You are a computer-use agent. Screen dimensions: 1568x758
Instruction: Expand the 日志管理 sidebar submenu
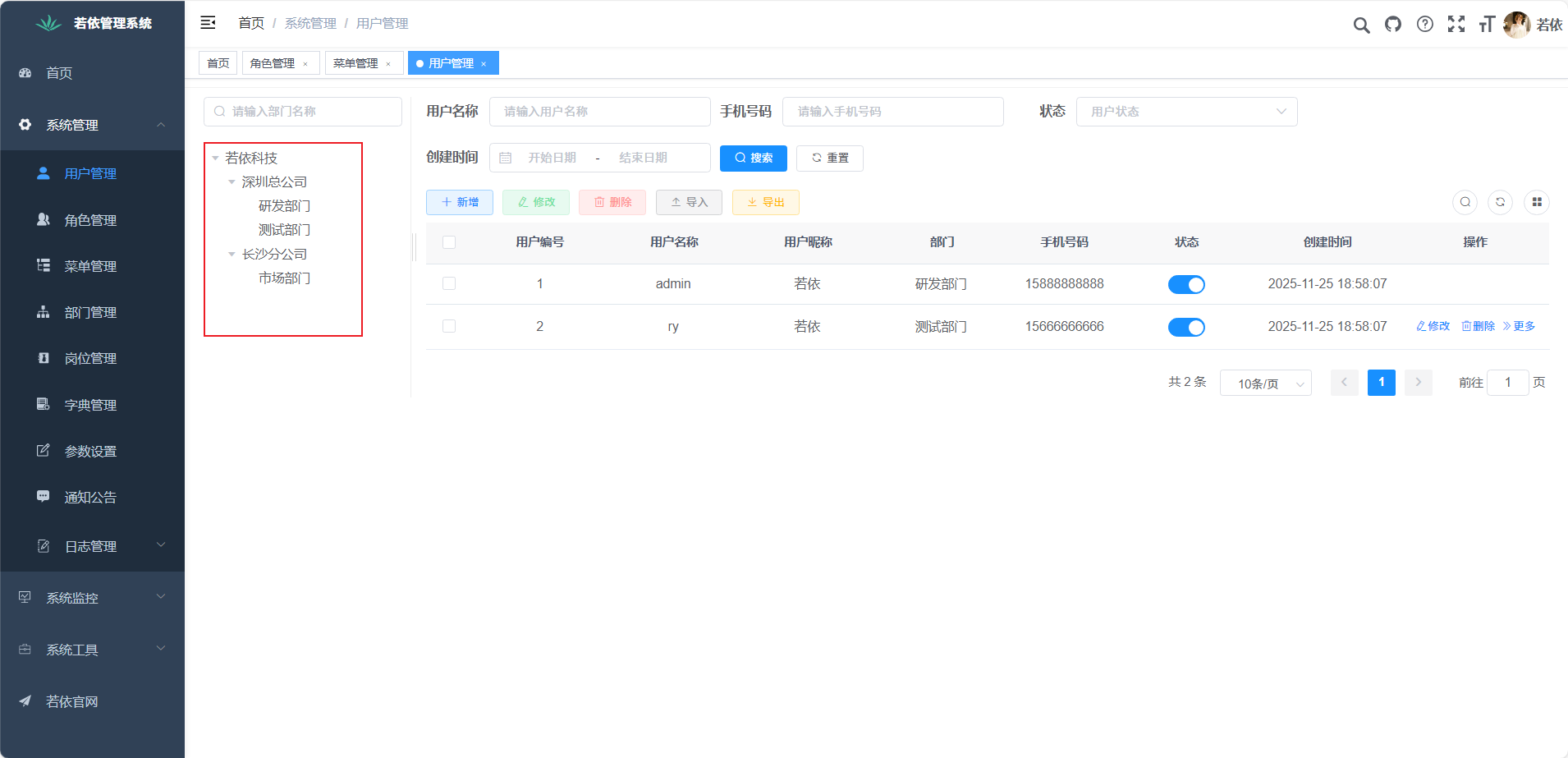[92, 546]
